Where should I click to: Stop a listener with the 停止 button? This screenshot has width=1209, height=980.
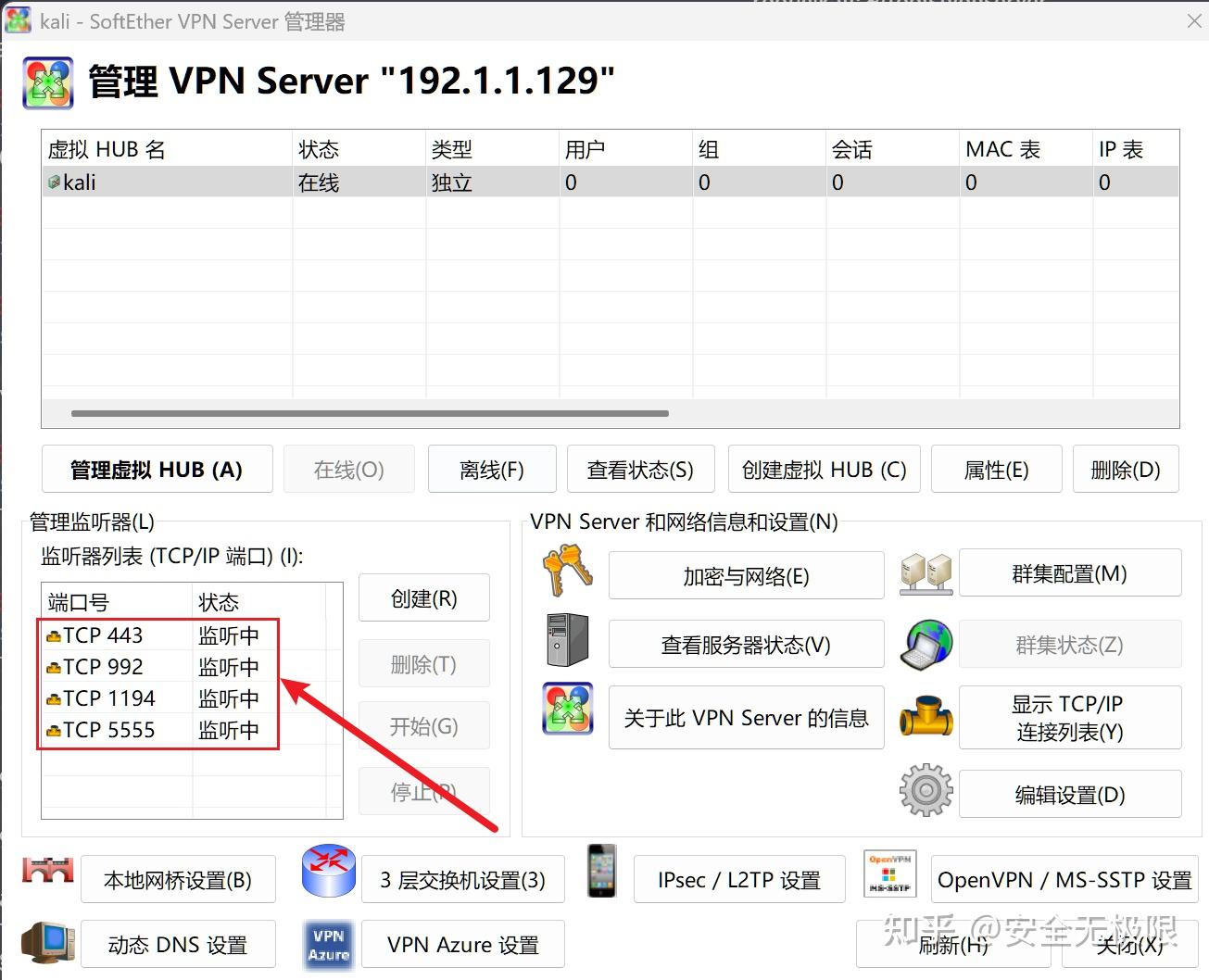(423, 790)
